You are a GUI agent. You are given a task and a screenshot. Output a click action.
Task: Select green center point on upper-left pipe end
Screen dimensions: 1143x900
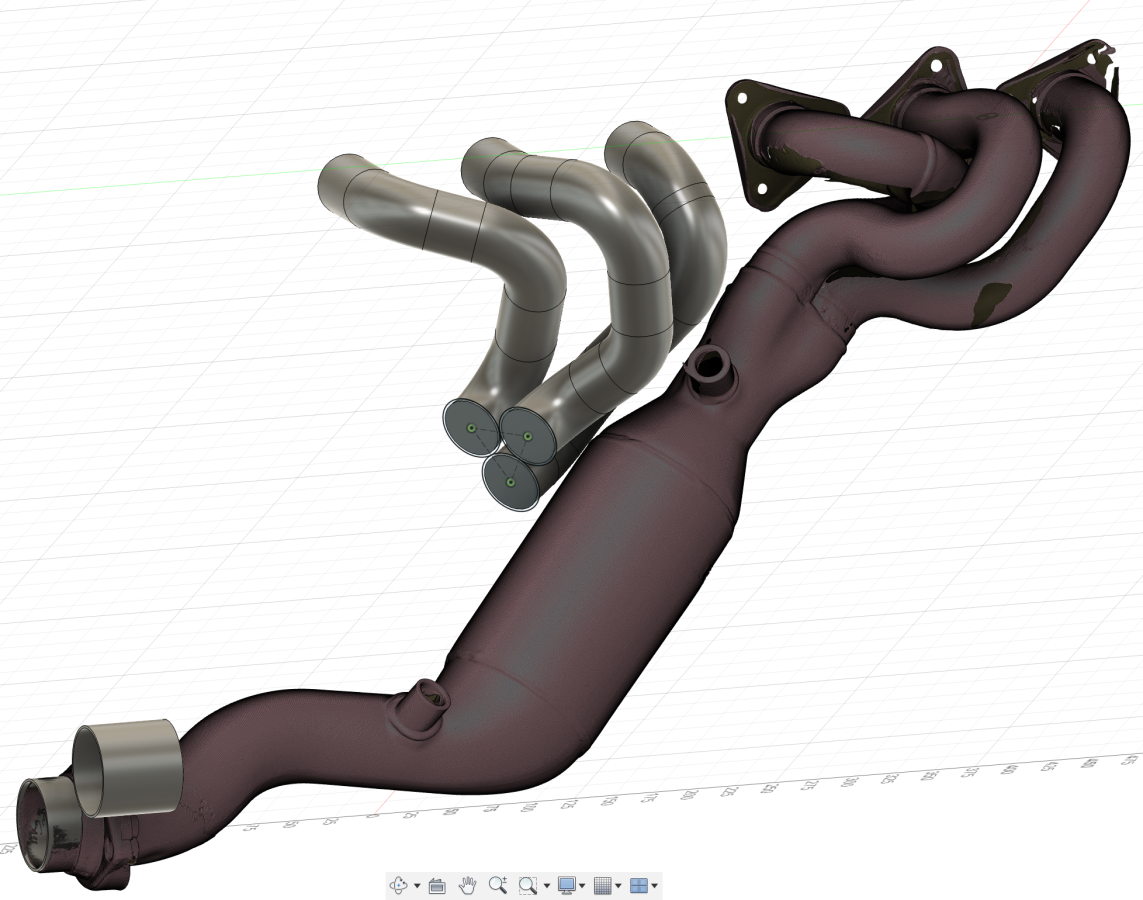[x=471, y=428]
